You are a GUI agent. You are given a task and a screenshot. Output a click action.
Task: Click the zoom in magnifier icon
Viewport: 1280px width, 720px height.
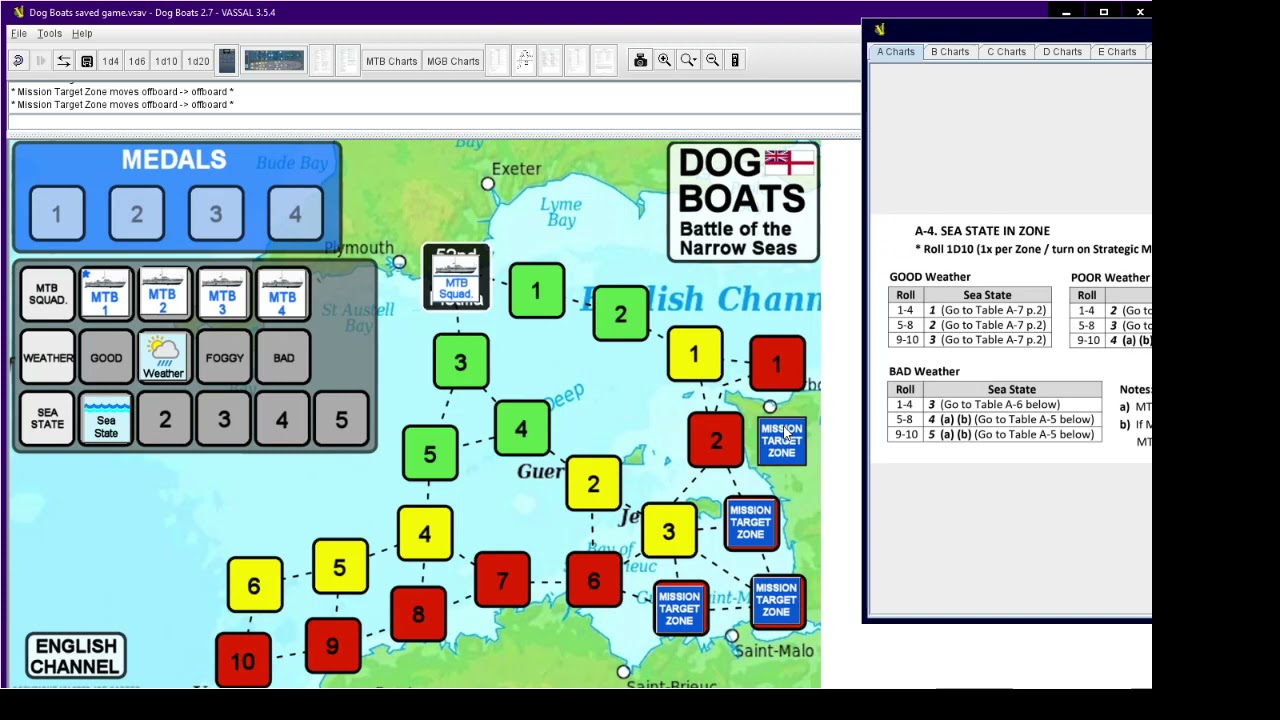coord(664,61)
